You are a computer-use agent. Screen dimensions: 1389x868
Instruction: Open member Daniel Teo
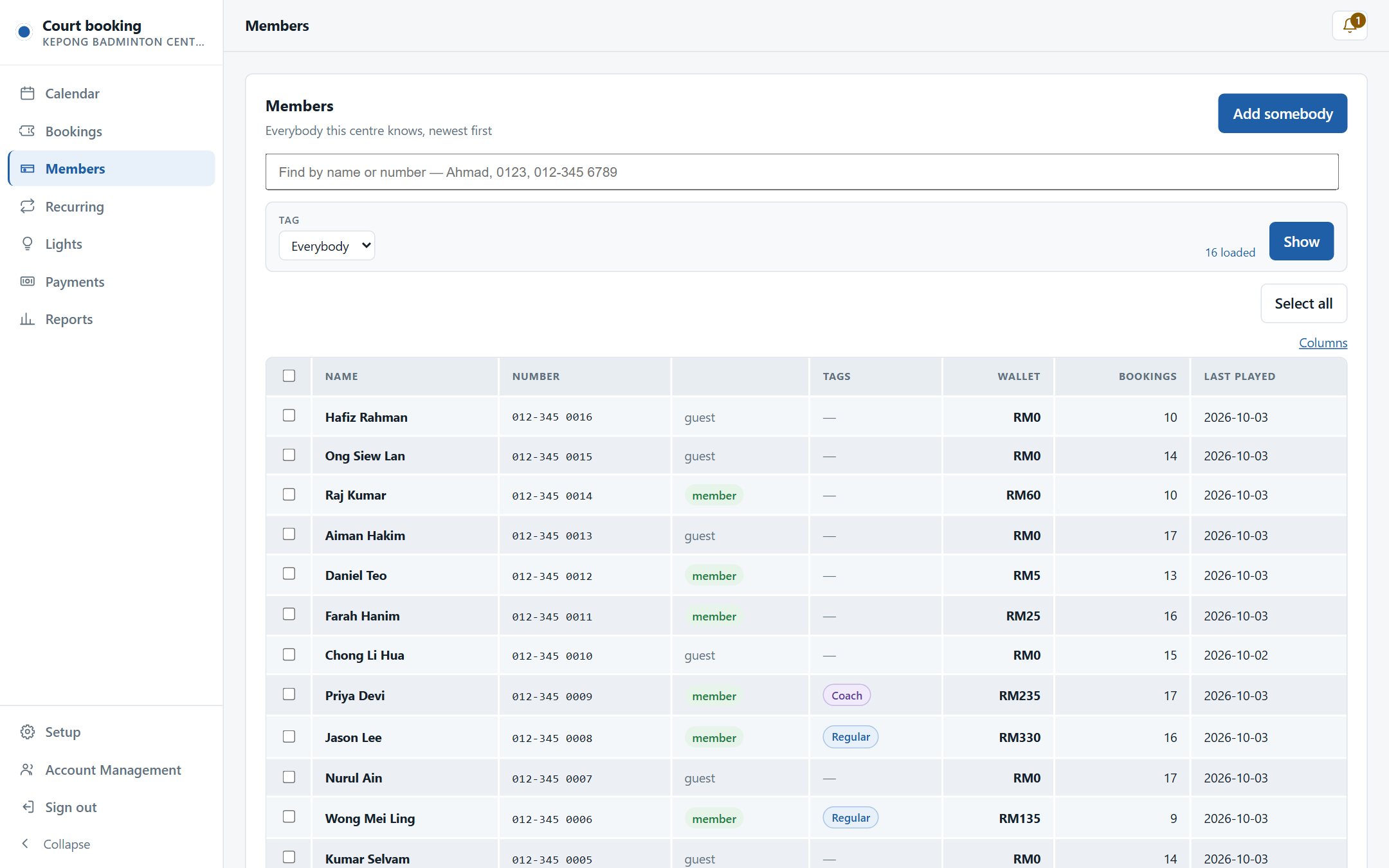point(356,575)
